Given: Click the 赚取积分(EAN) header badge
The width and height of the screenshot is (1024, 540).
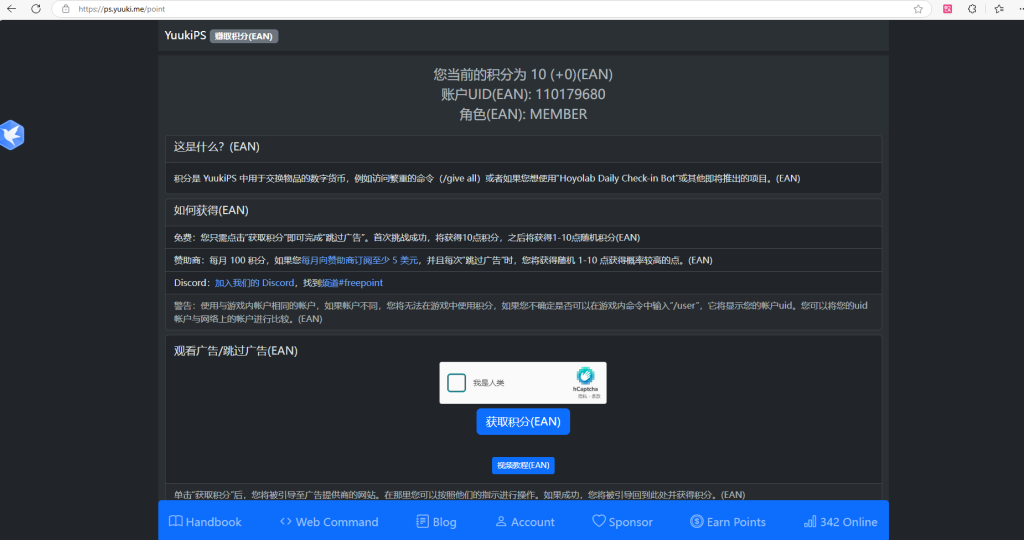Looking at the screenshot, I should [x=244, y=37].
